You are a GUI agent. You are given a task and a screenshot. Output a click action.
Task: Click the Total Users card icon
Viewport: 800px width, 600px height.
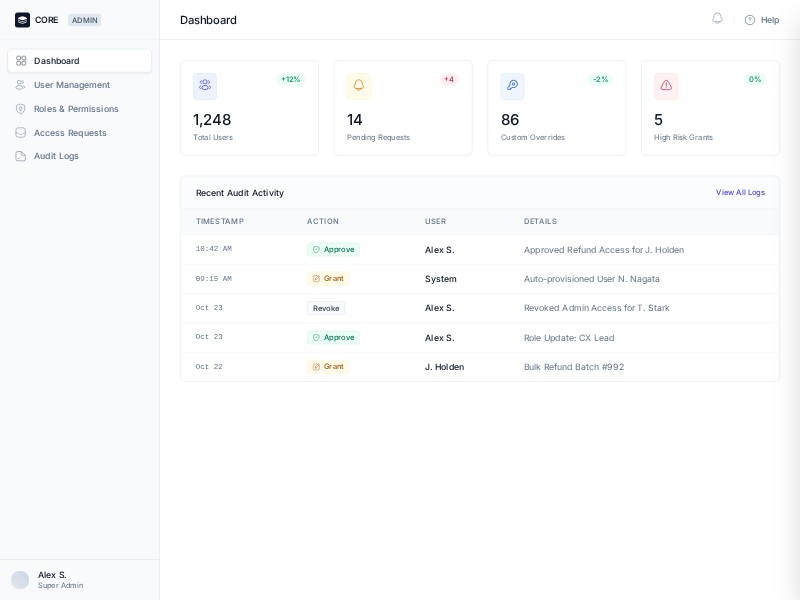point(205,86)
